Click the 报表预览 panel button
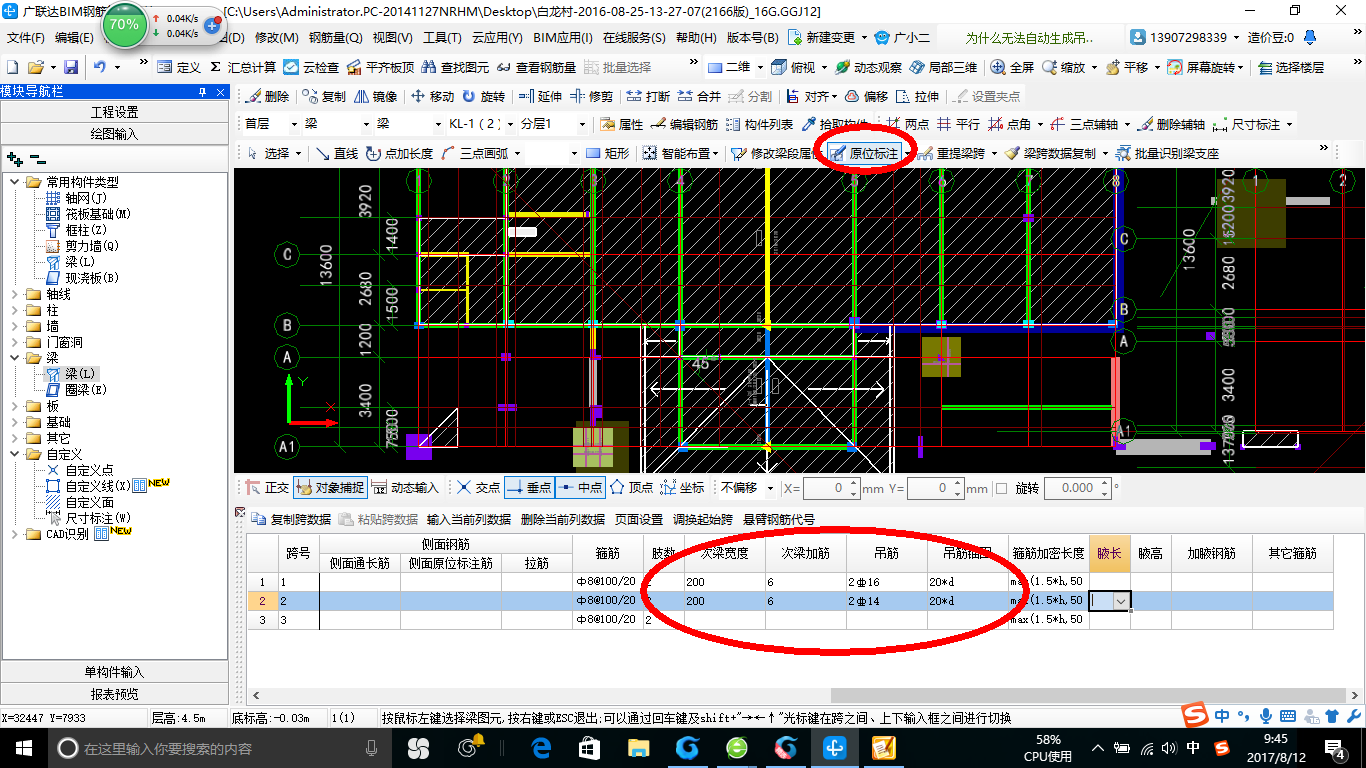 click(x=114, y=693)
